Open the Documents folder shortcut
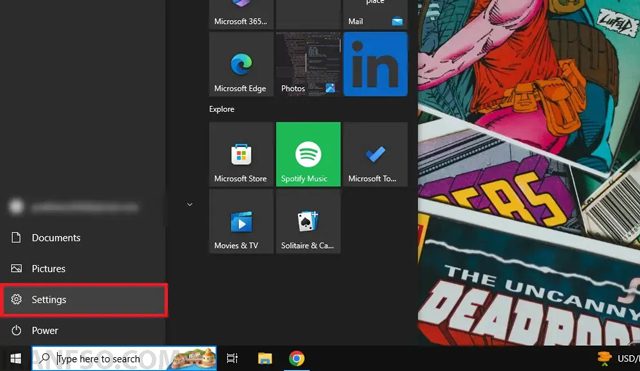The image size is (640, 371). [83, 238]
